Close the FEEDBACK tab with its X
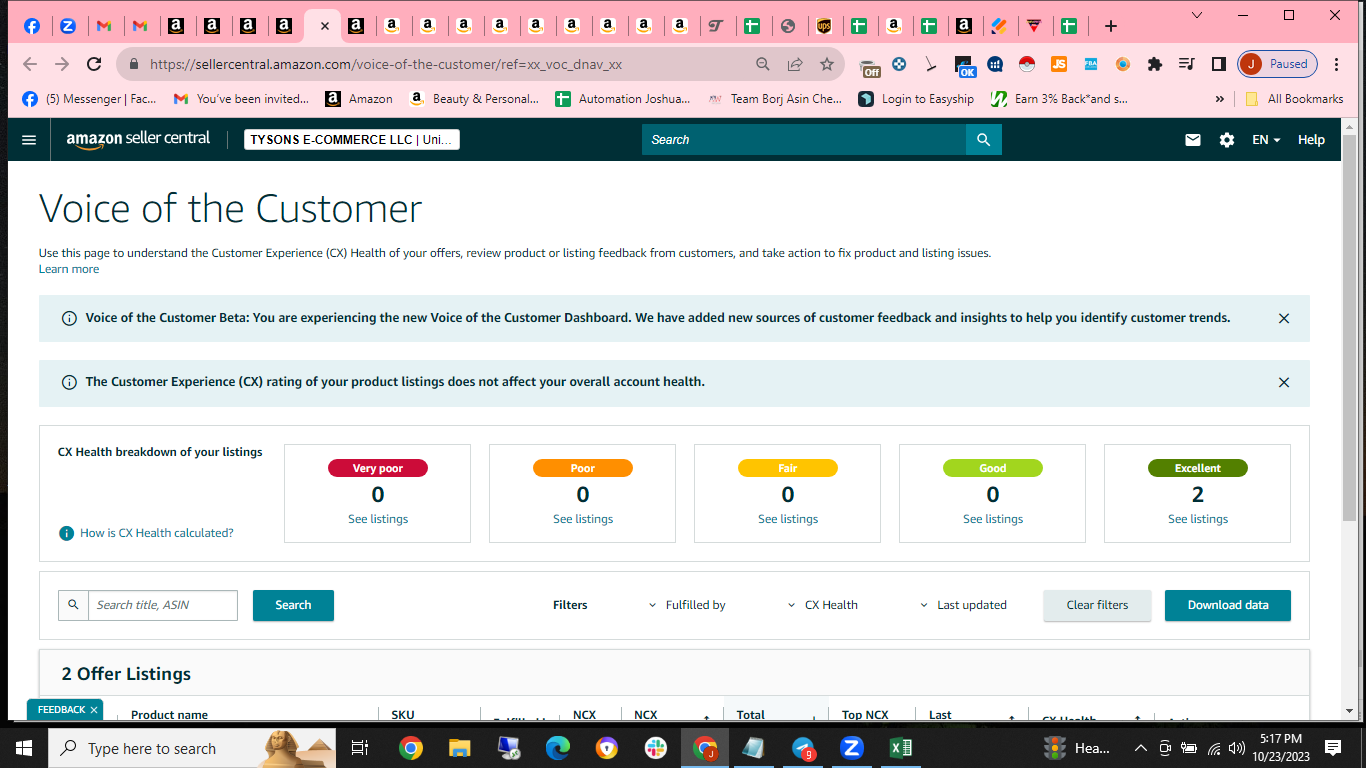The image size is (1366, 768). (x=94, y=710)
